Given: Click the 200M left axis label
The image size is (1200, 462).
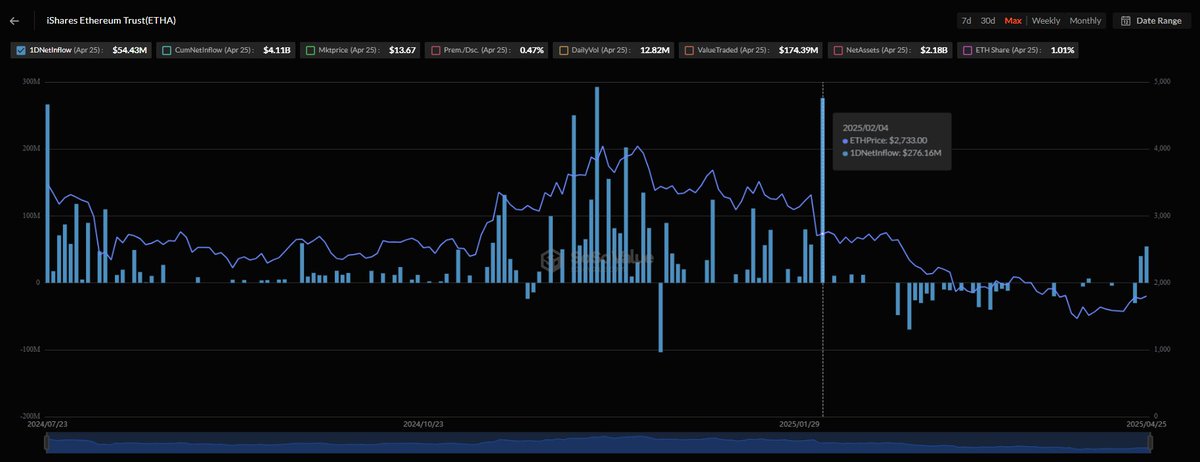Looking at the screenshot, I should click(x=32, y=148).
